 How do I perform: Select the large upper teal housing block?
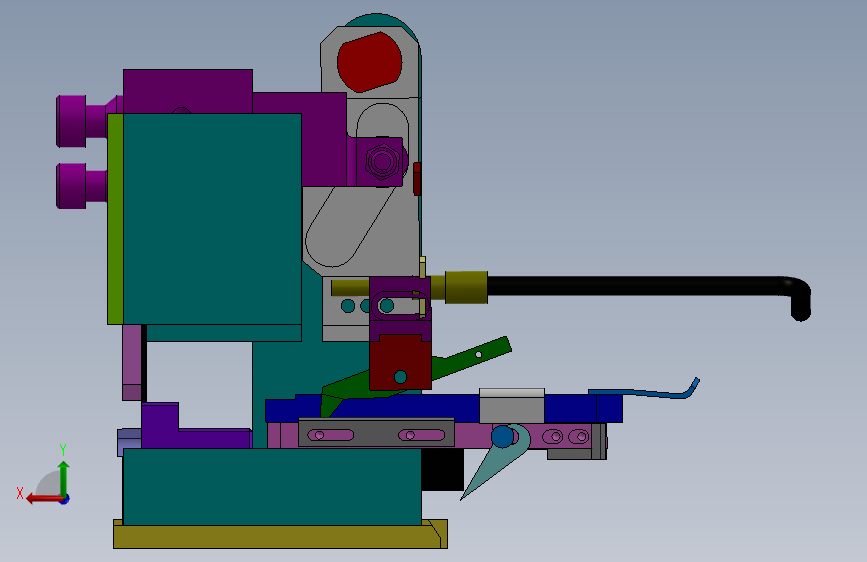pos(212,218)
